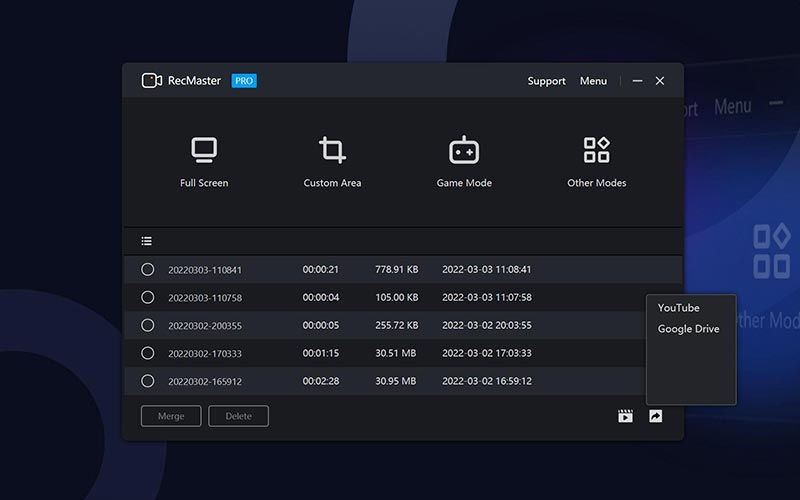
Task: Click date 2022-03-02 17:03:33
Action: coord(487,353)
